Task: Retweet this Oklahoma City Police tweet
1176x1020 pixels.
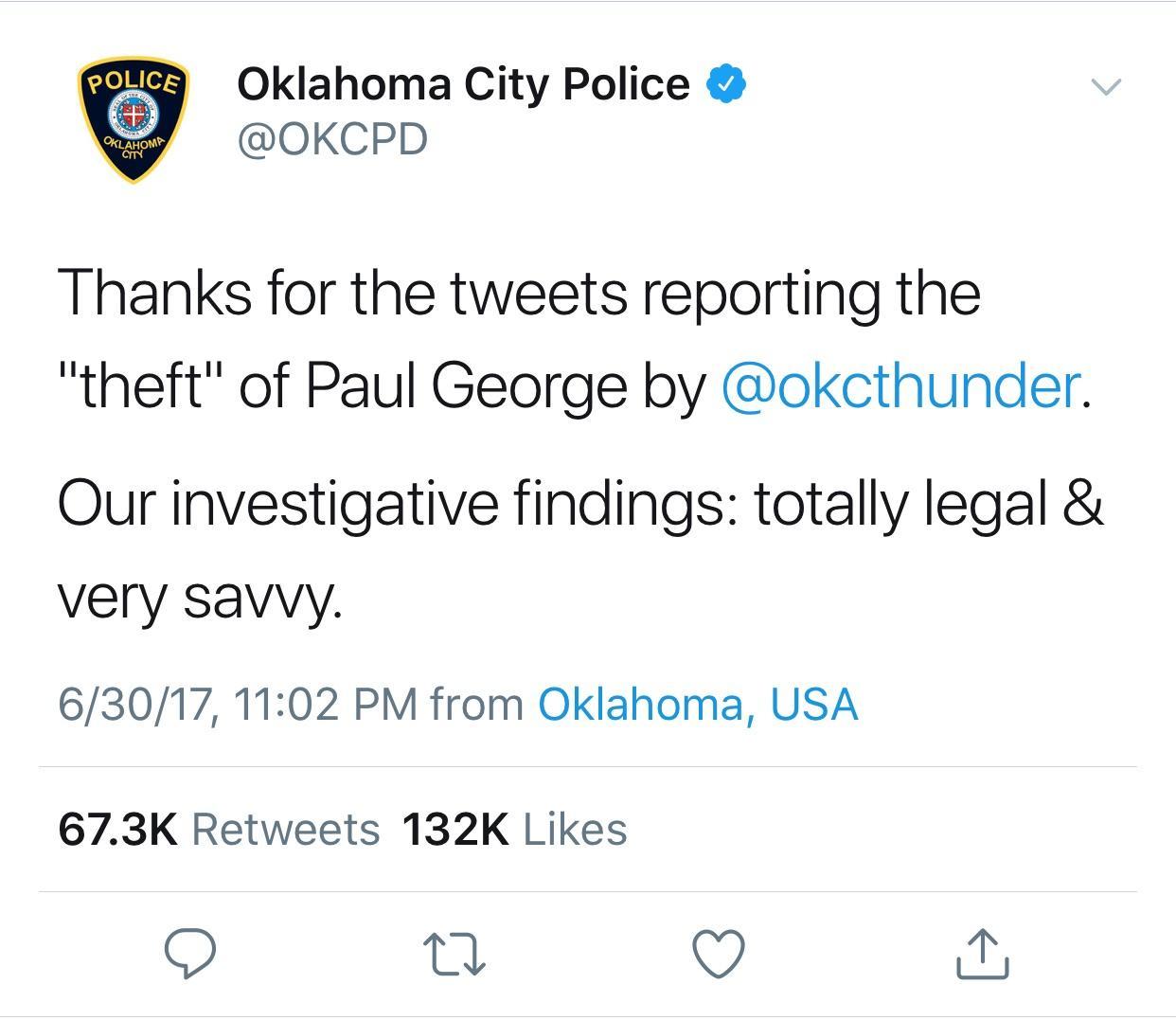Action: tap(454, 953)
